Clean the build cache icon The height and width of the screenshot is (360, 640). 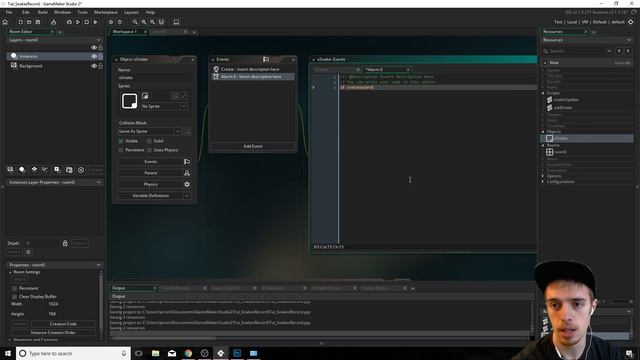(96, 22)
